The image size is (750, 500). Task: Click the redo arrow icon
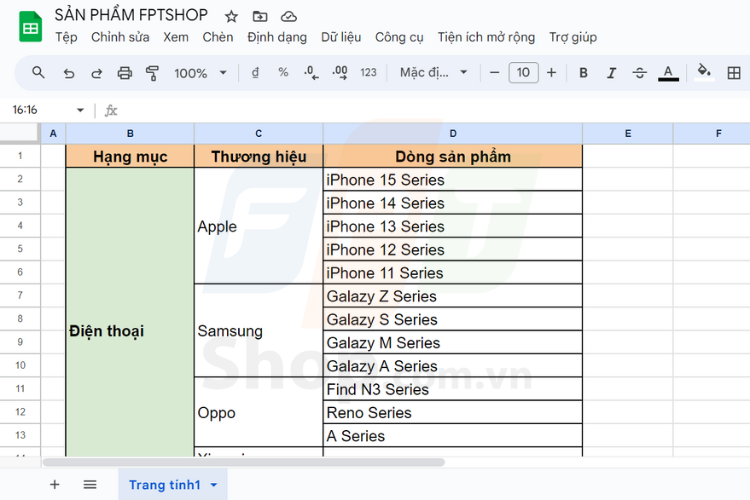pos(97,73)
